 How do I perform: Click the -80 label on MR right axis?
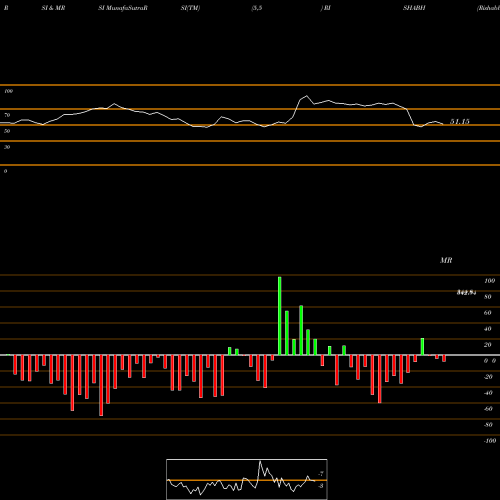[x=488, y=425]
